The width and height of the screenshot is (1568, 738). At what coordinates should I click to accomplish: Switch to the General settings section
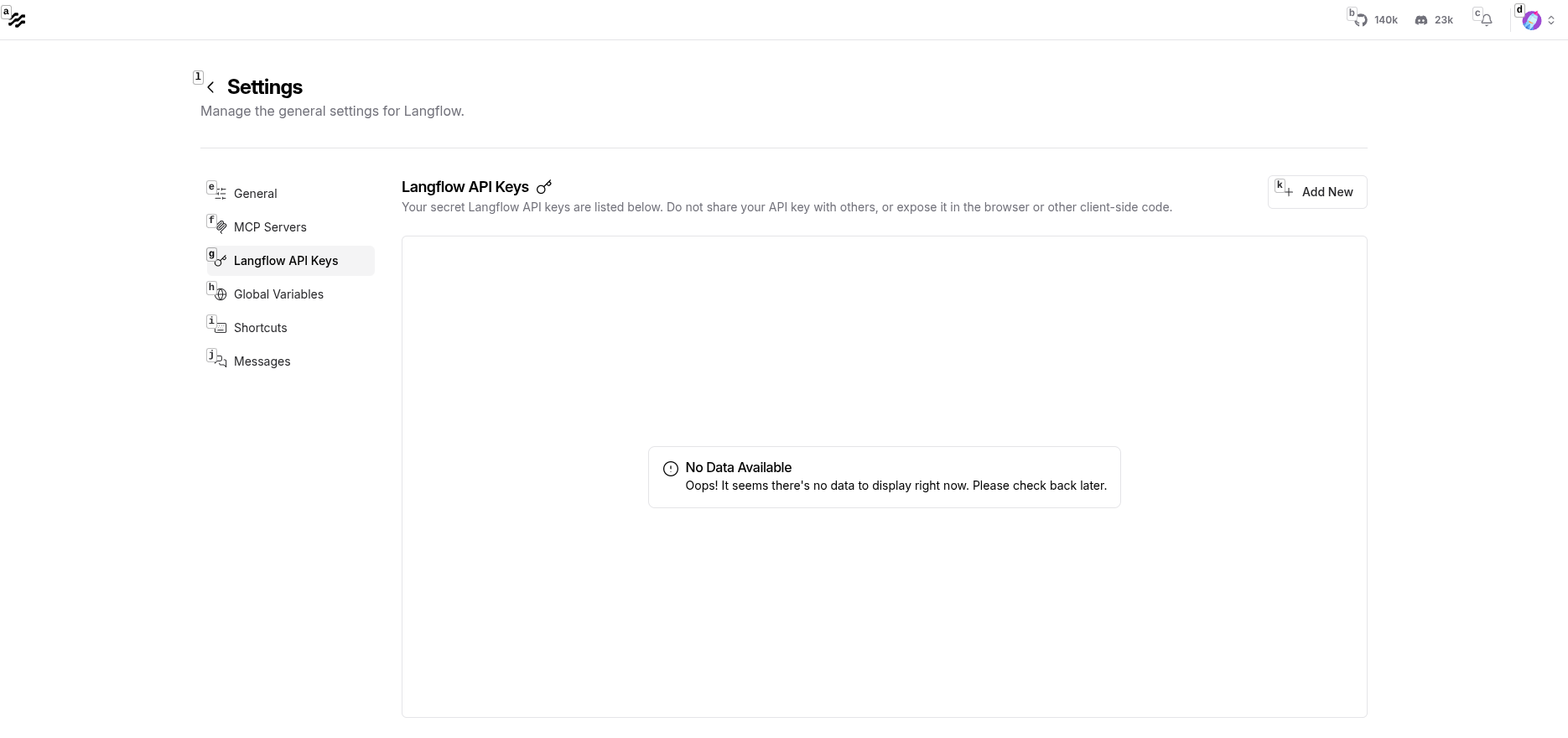pos(255,193)
